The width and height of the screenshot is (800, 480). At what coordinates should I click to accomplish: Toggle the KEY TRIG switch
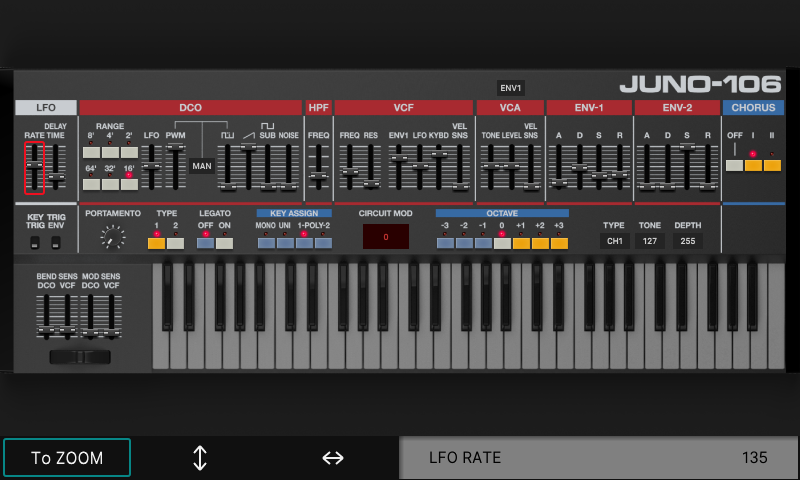[35, 243]
